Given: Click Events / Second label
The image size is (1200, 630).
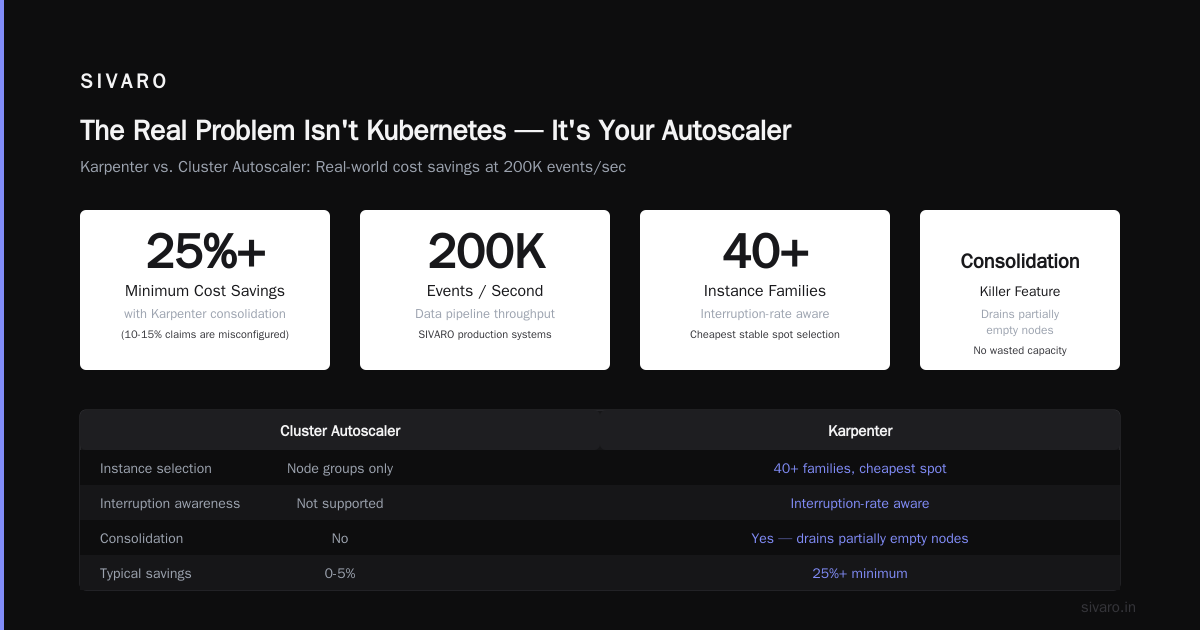Looking at the screenshot, I should (485, 291).
